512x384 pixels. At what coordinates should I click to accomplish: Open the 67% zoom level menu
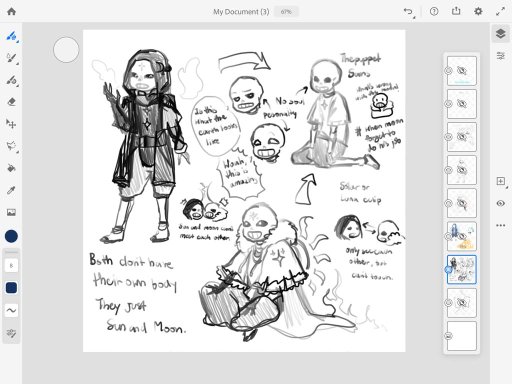click(286, 12)
